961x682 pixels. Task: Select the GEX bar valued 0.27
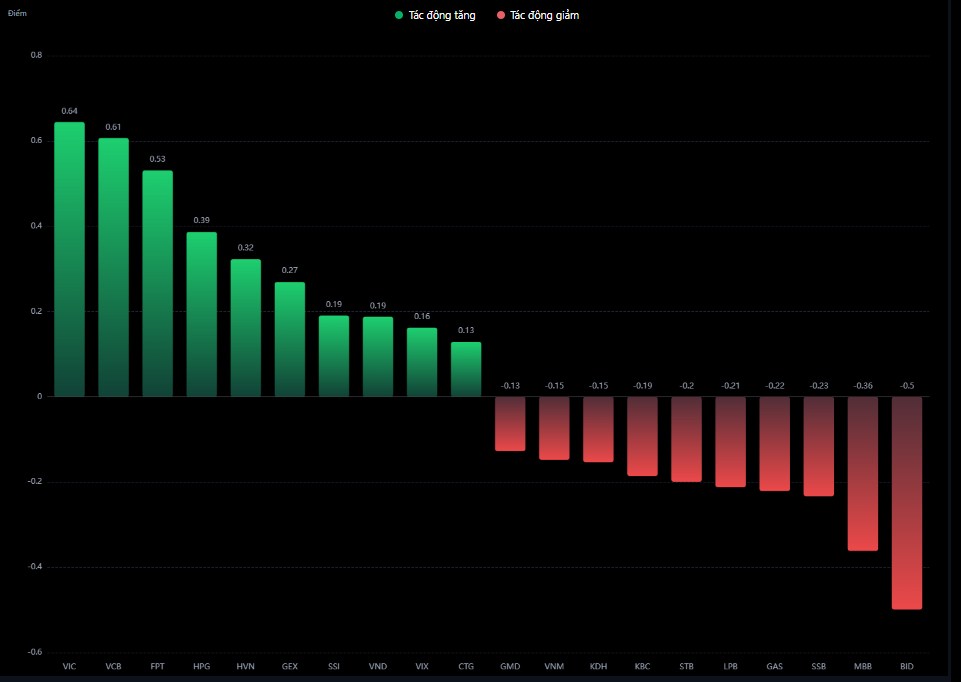(x=290, y=339)
